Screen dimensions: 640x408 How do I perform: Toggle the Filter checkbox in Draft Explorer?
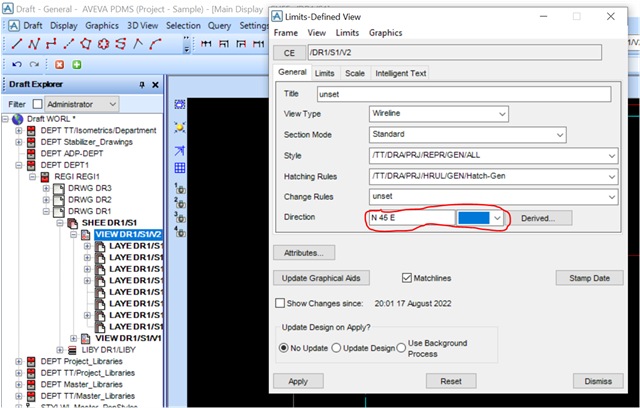pyautogui.click(x=37, y=104)
